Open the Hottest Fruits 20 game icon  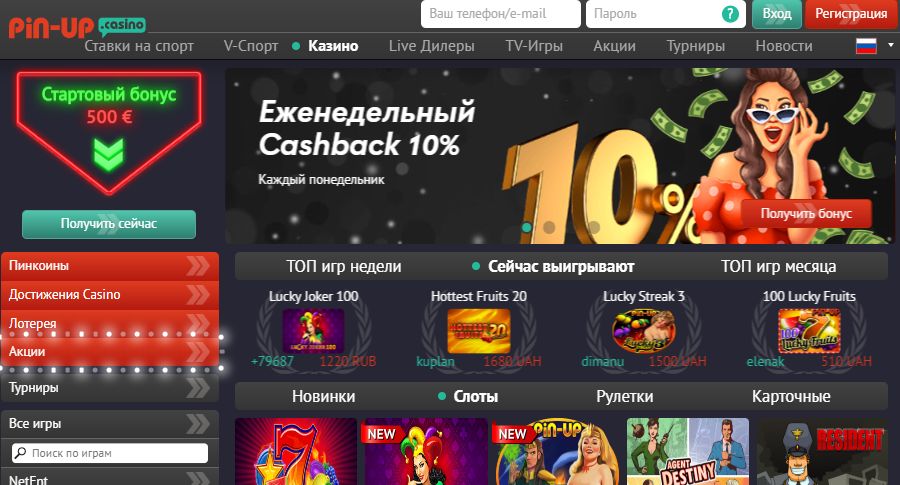click(479, 331)
